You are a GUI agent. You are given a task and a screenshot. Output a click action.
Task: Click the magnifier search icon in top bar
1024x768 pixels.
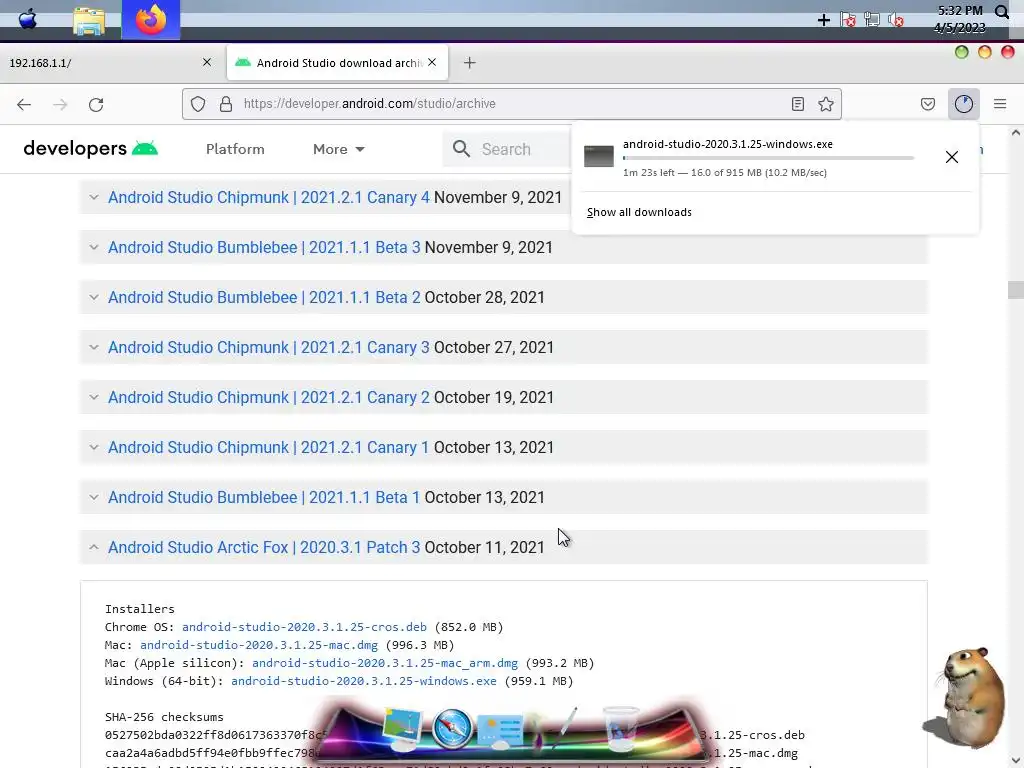[1002, 12]
